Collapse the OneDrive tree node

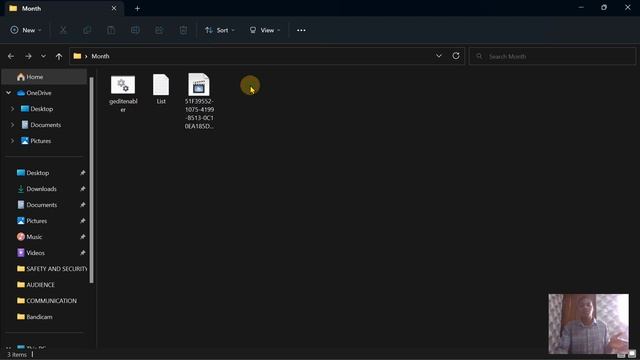coord(9,93)
